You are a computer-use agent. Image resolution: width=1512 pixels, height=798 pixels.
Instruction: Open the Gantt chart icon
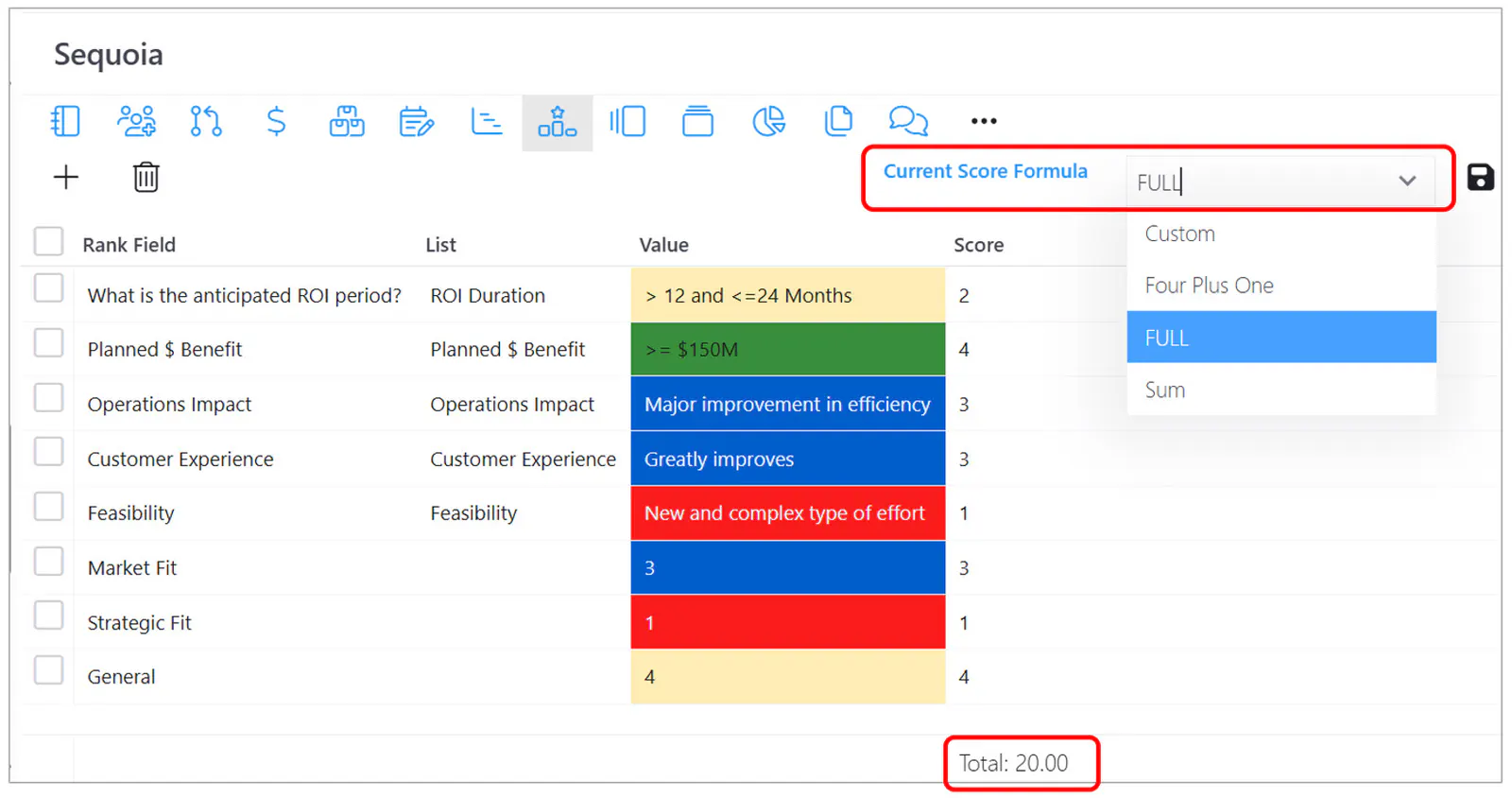(x=487, y=122)
